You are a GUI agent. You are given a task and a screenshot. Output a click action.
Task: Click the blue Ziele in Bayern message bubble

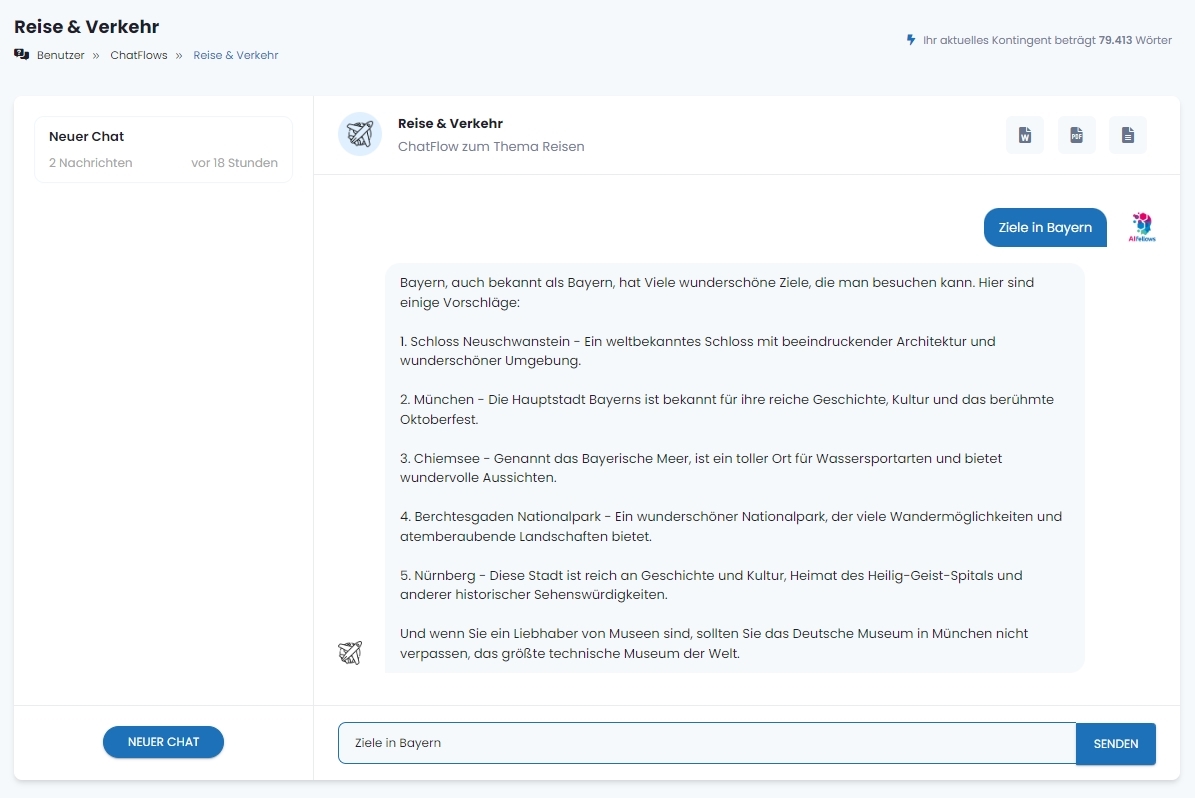coord(1045,227)
